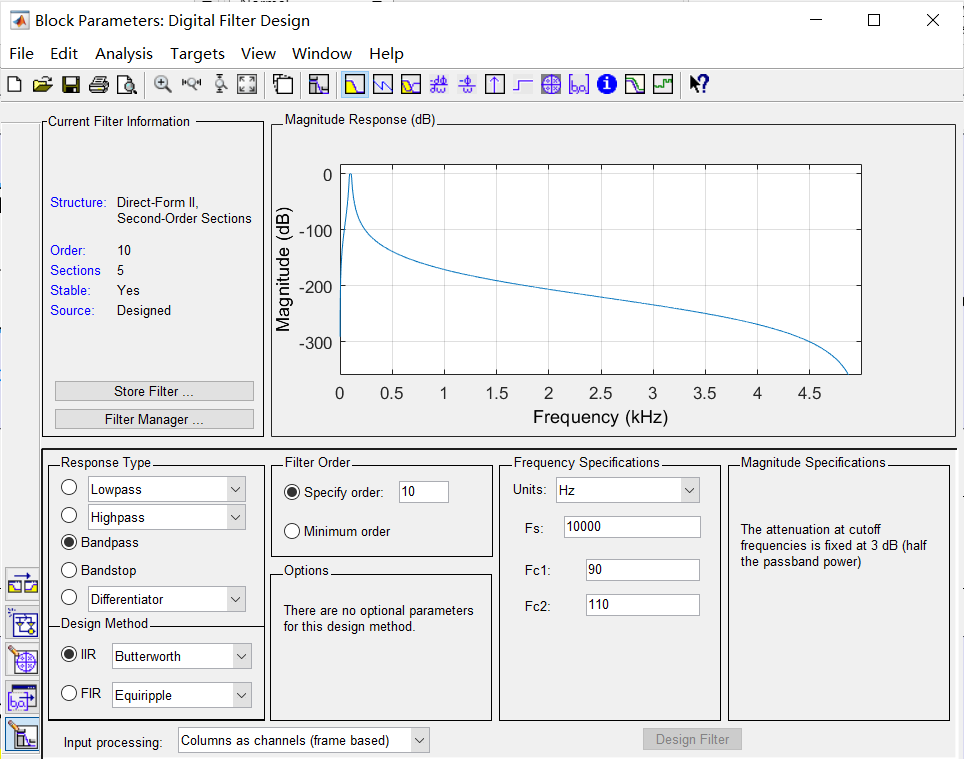Open the Magnitude Response view
This screenshot has height=759, width=964.
pos(354,84)
